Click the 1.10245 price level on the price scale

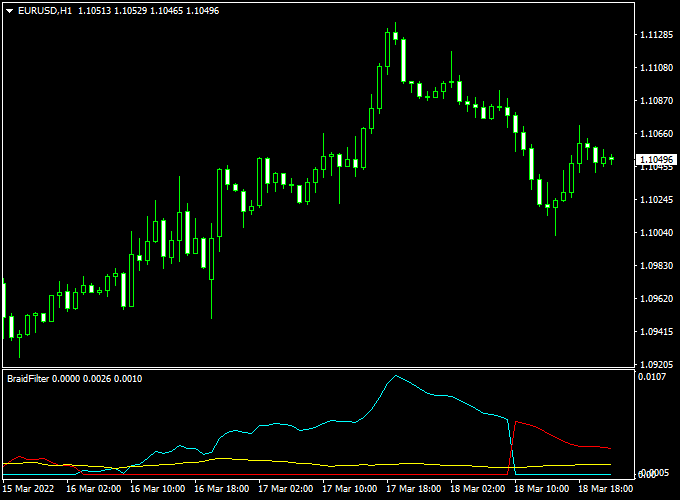pyautogui.click(x=657, y=199)
